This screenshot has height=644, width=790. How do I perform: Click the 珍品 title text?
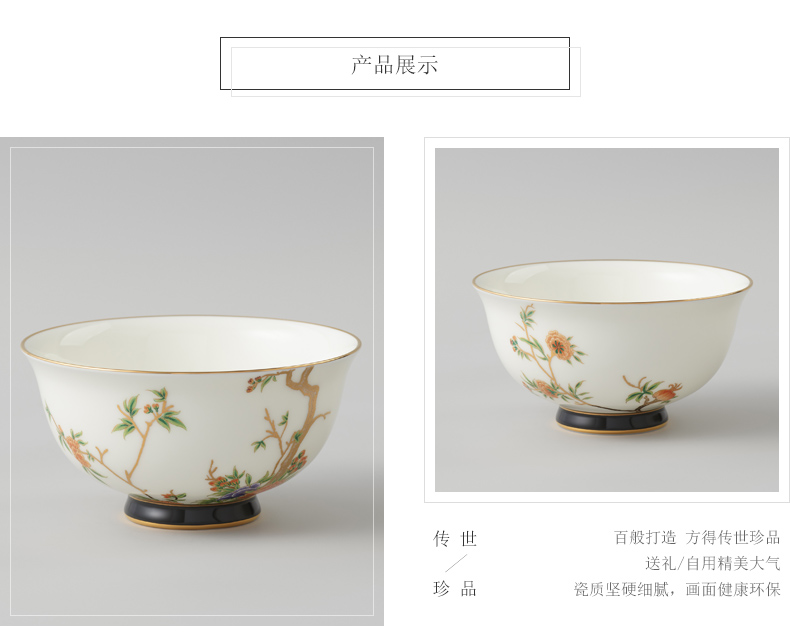pos(454,588)
